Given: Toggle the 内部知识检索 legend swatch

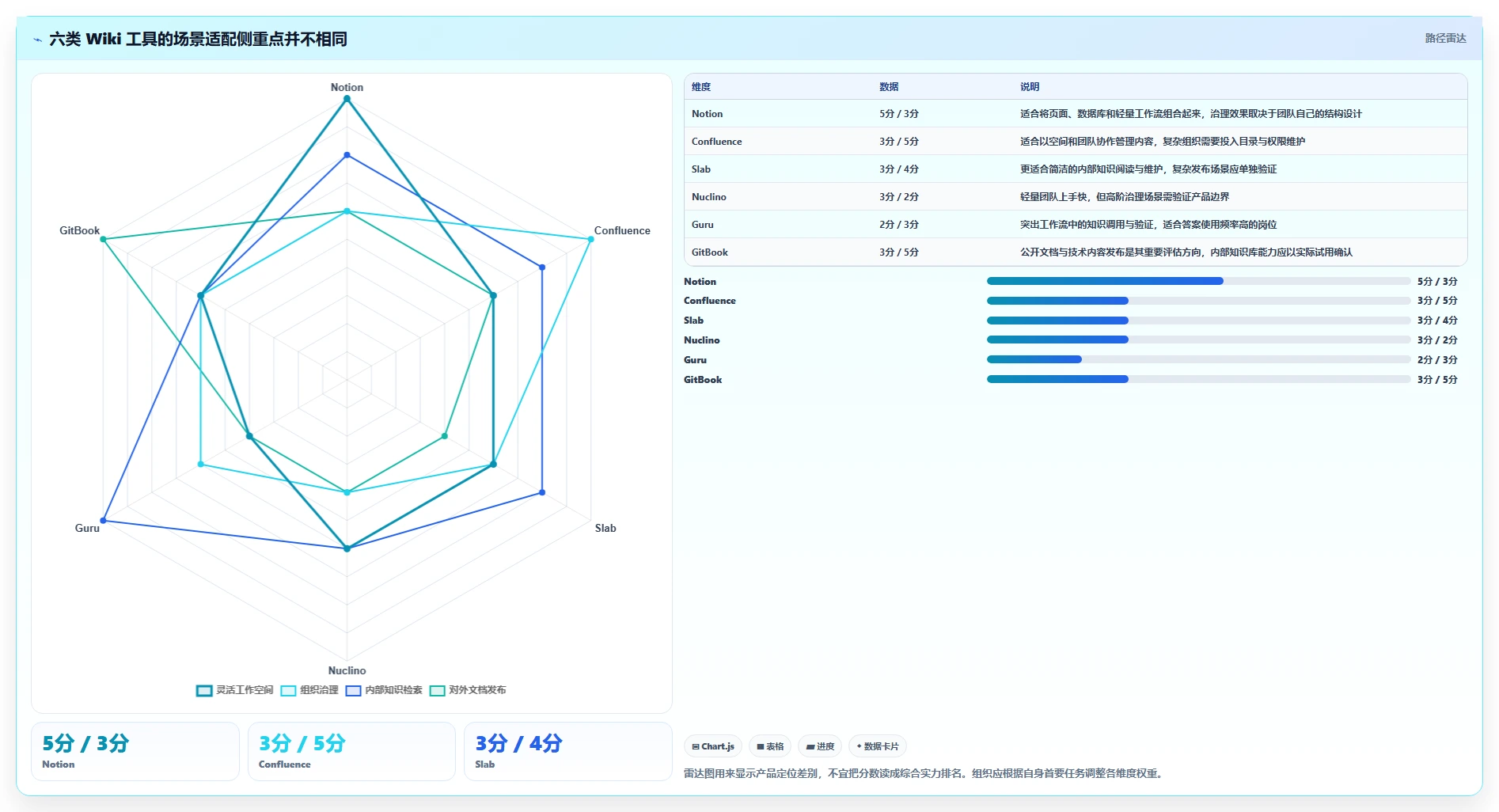Looking at the screenshot, I should (x=353, y=690).
